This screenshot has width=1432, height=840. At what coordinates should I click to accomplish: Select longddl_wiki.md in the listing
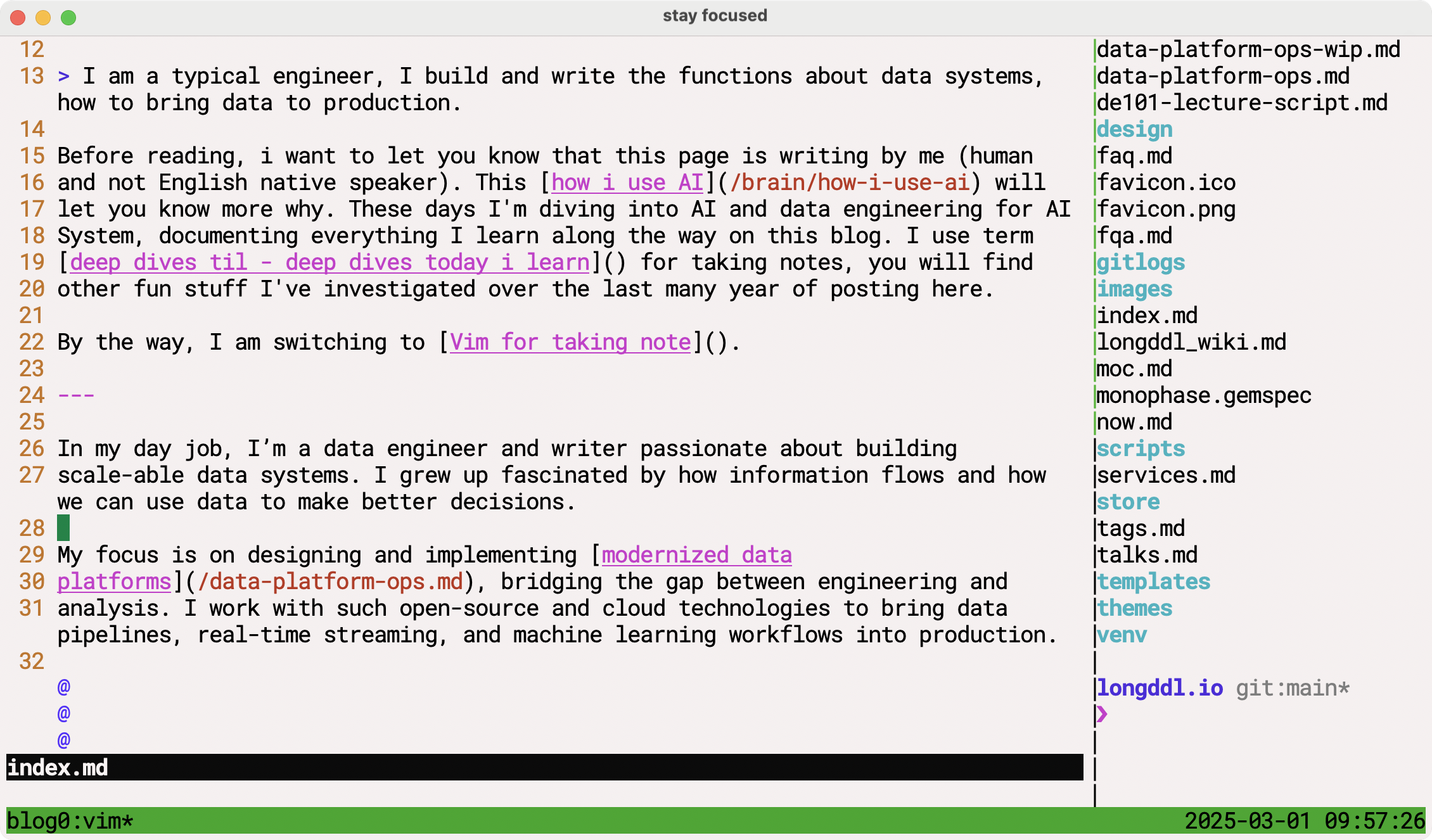pyautogui.click(x=1191, y=342)
